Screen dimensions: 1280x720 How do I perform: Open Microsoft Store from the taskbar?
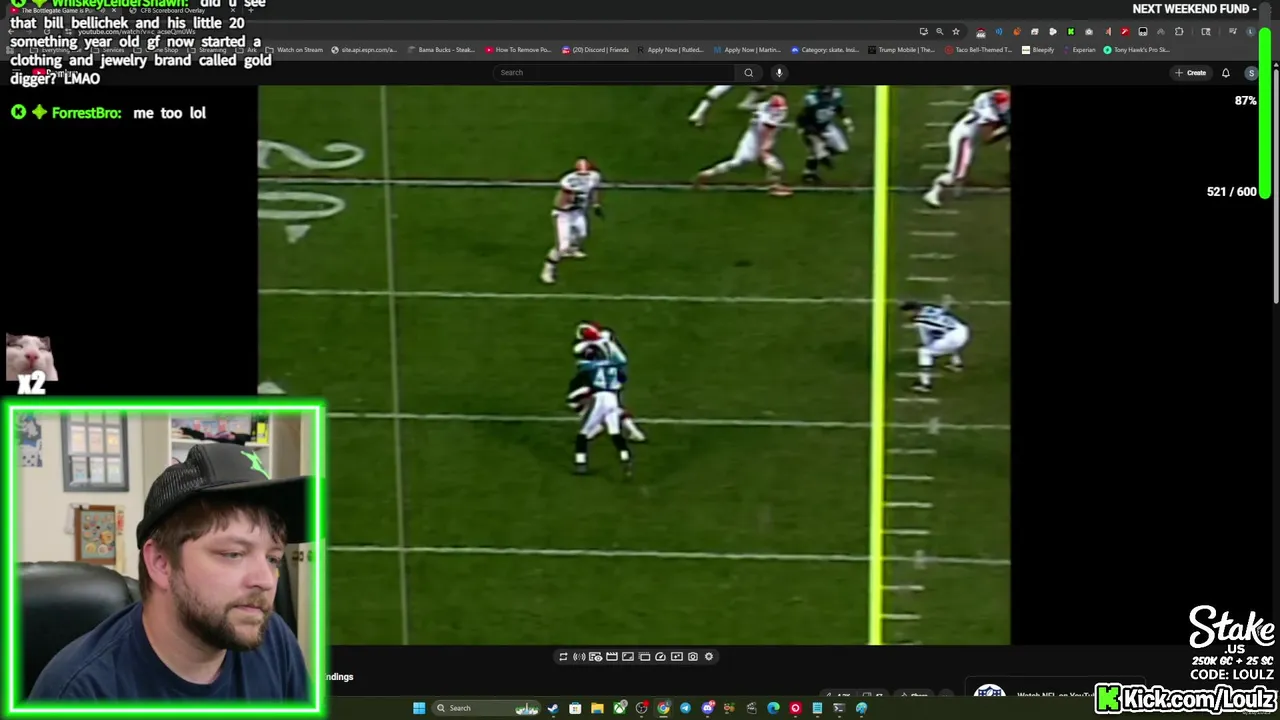(575, 708)
